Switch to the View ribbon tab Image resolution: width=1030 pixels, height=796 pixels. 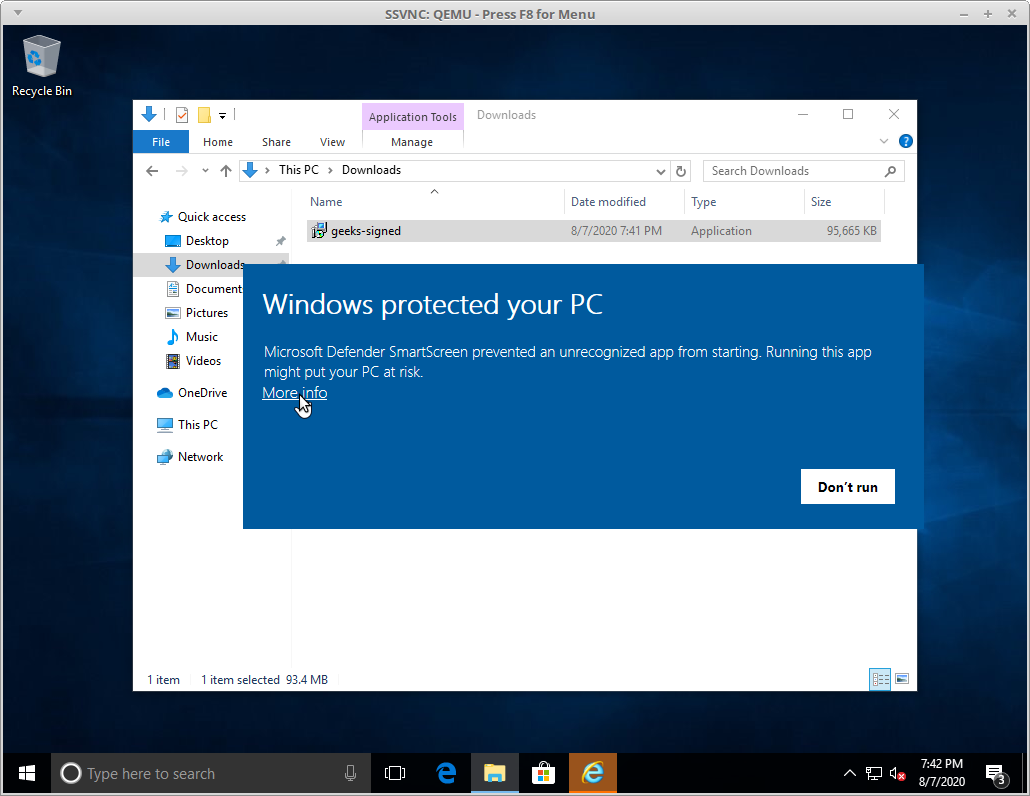tap(332, 142)
